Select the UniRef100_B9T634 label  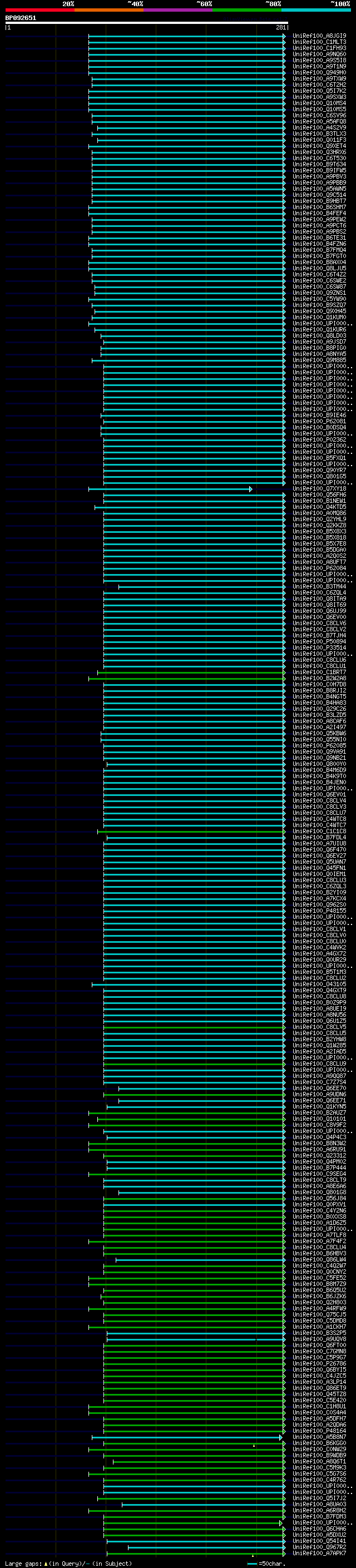pyautogui.click(x=319, y=164)
